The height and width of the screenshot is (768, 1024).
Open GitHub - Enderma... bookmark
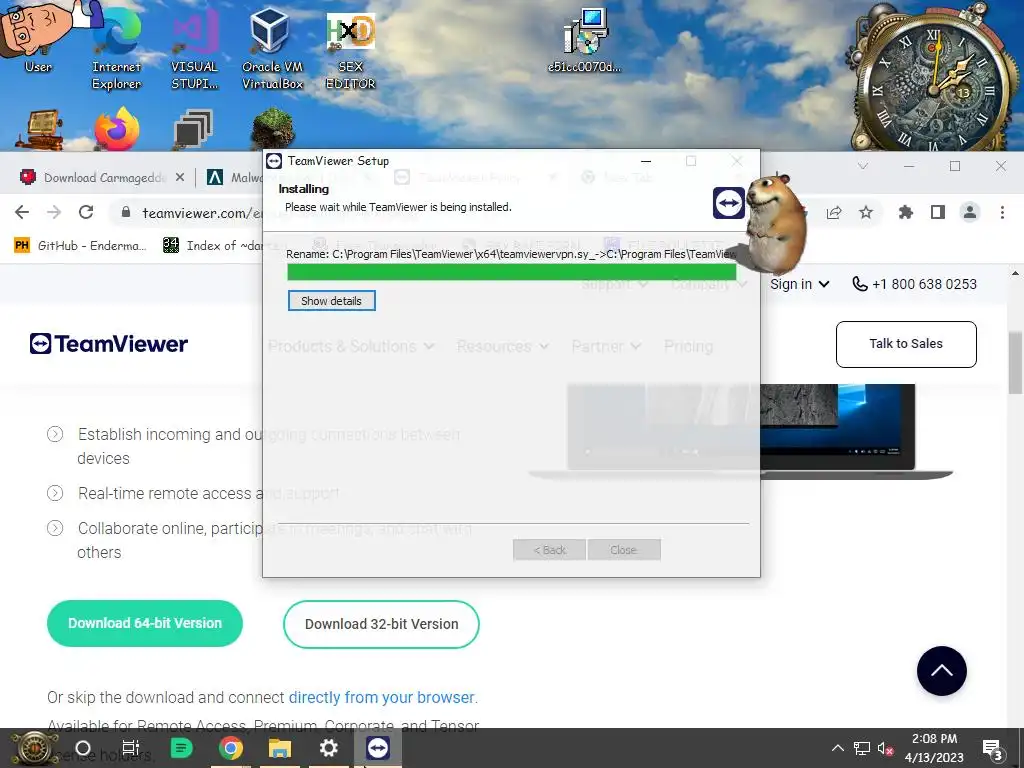coord(81,246)
